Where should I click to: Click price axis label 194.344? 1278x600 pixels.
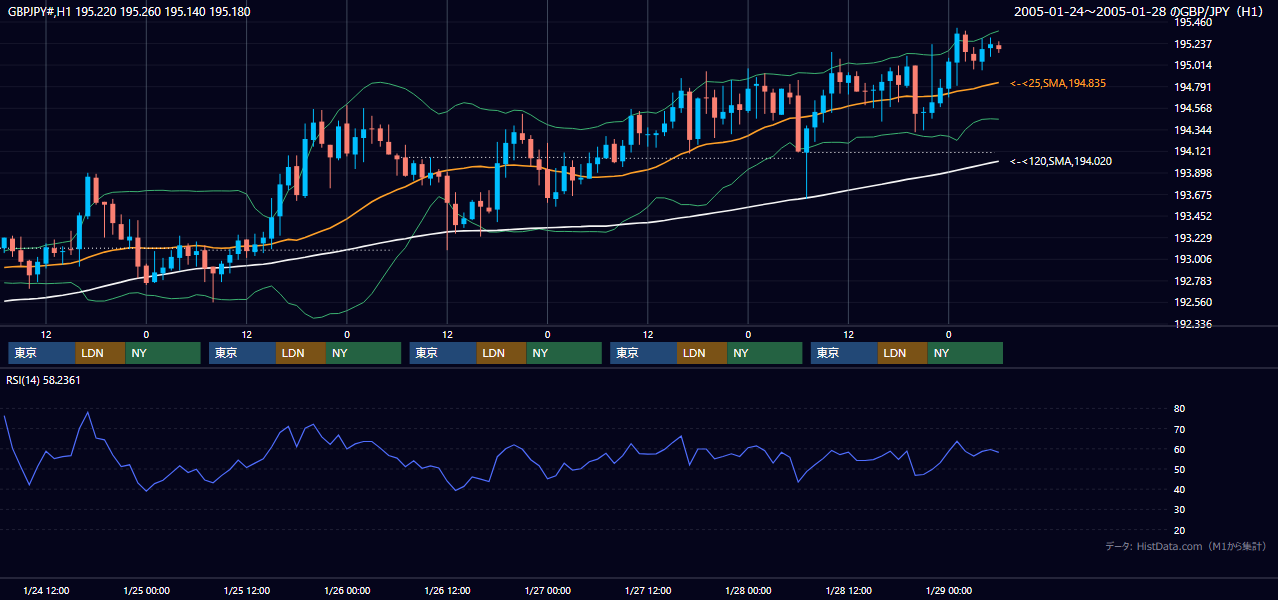pyautogui.click(x=1193, y=130)
